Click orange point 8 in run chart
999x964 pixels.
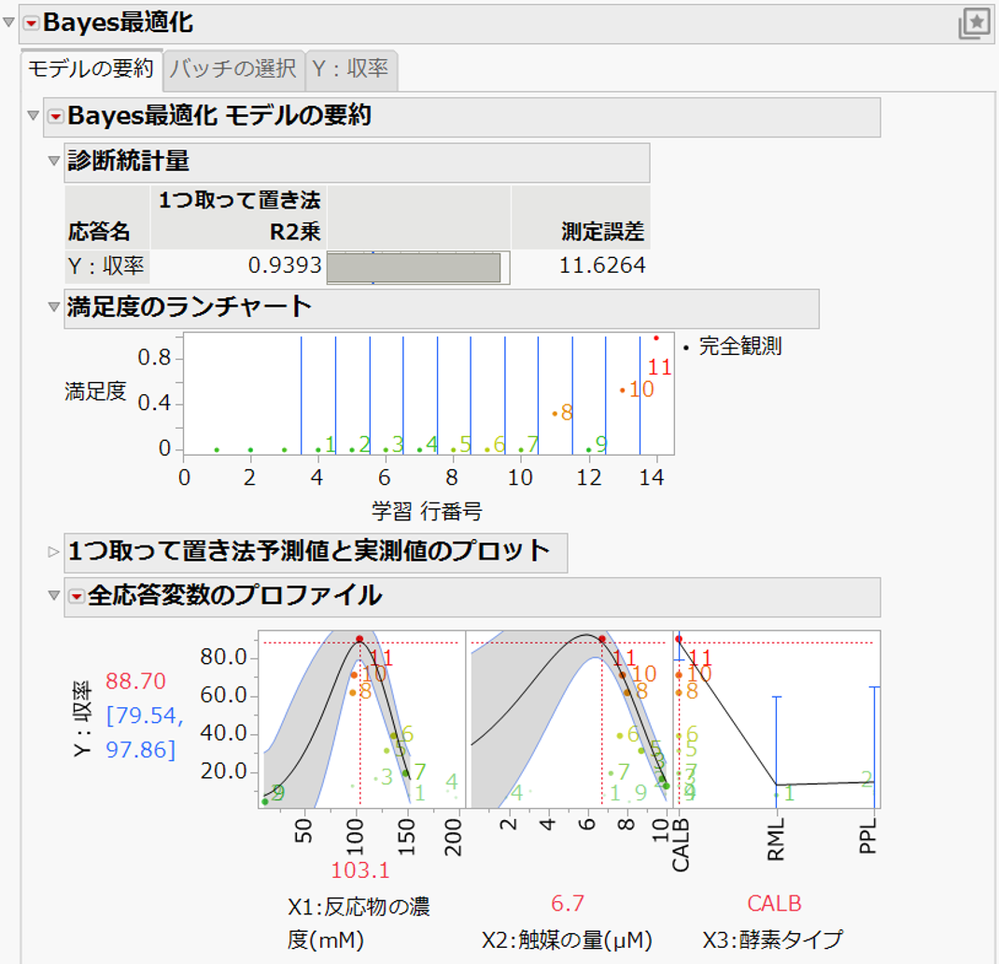[x=555, y=414]
